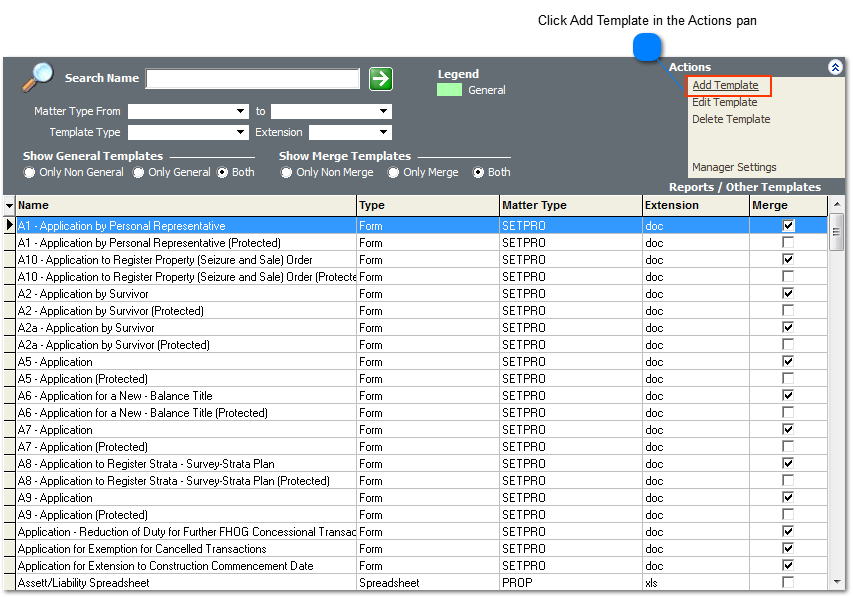Open the Matter Type 'to' dropdown
The width and height of the screenshot is (853, 598).
point(383,111)
